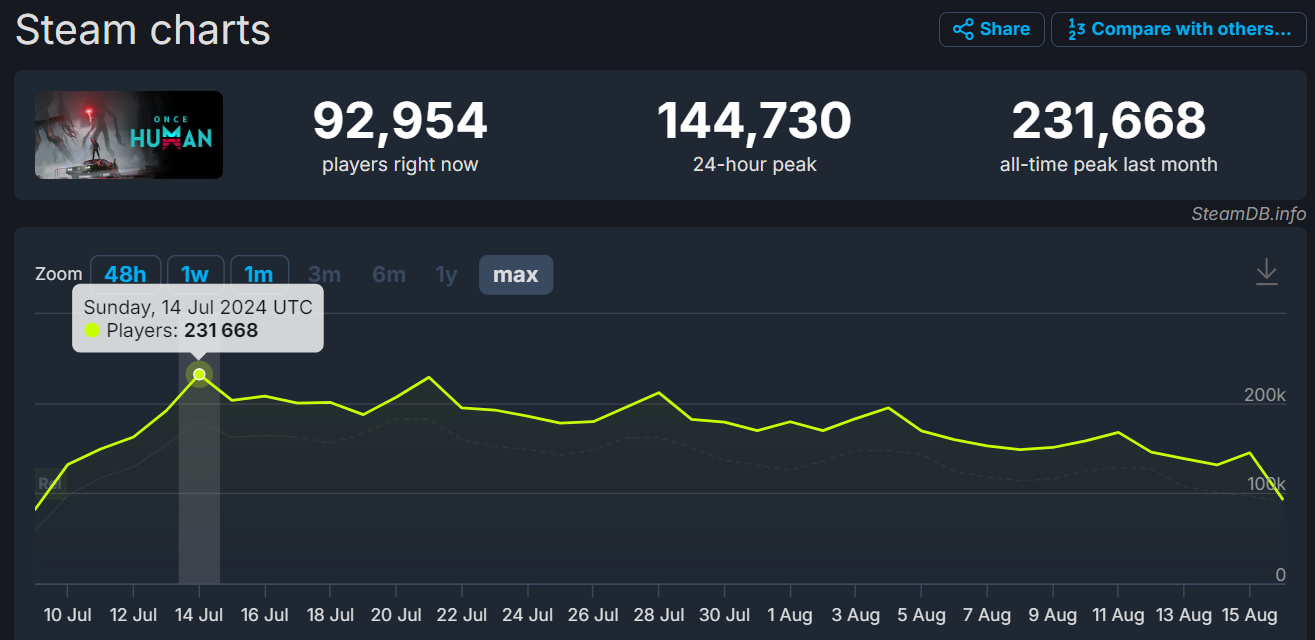Click the 18 Jul date label

(330, 614)
